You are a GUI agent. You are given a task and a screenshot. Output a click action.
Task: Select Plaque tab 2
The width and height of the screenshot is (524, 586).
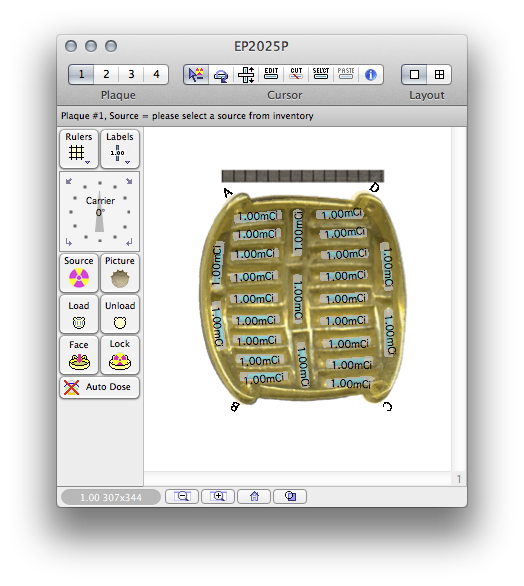click(106, 75)
